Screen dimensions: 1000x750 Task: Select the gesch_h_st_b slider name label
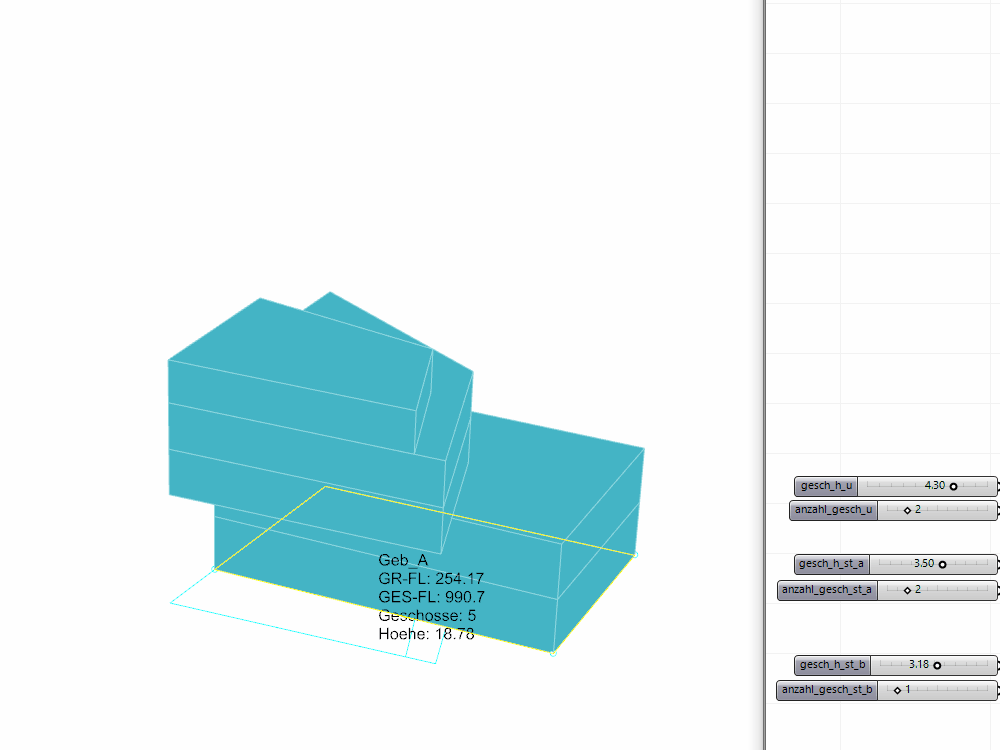coord(833,665)
